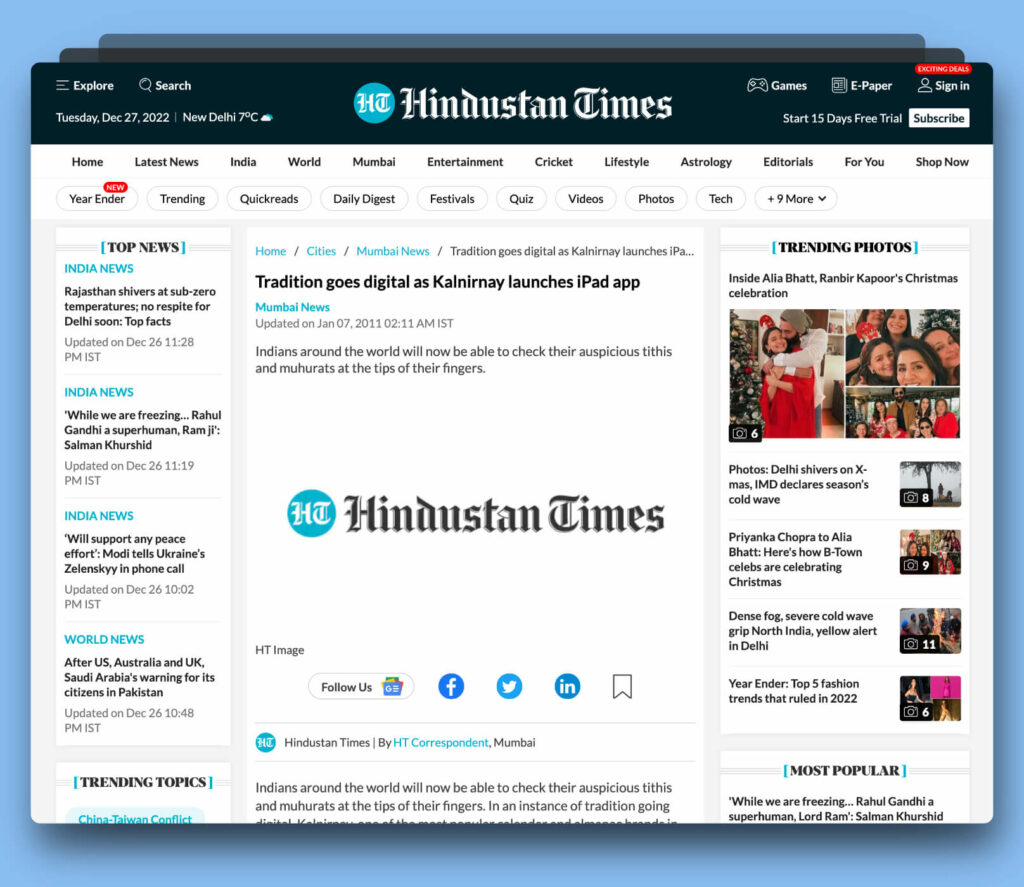Select the Year Ender pill
Image resolution: width=1024 pixels, height=887 pixels.
97,199
